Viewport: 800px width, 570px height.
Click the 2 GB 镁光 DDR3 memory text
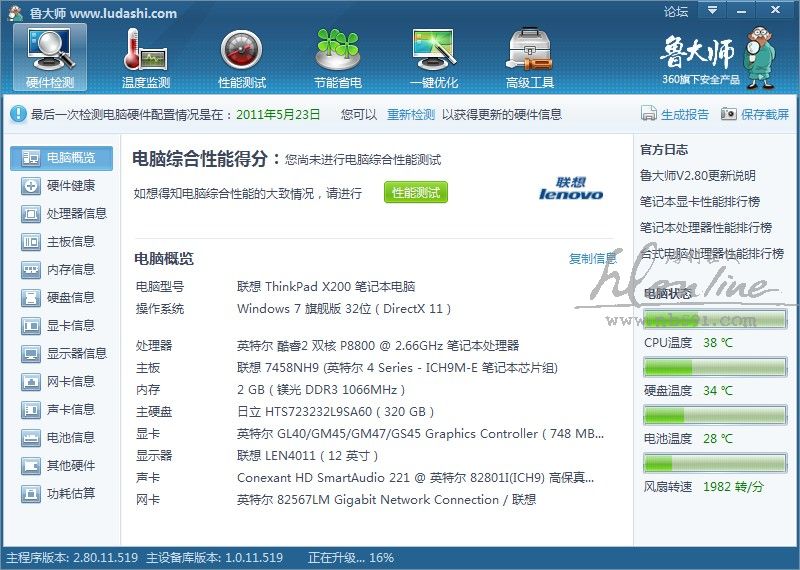[321, 390]
